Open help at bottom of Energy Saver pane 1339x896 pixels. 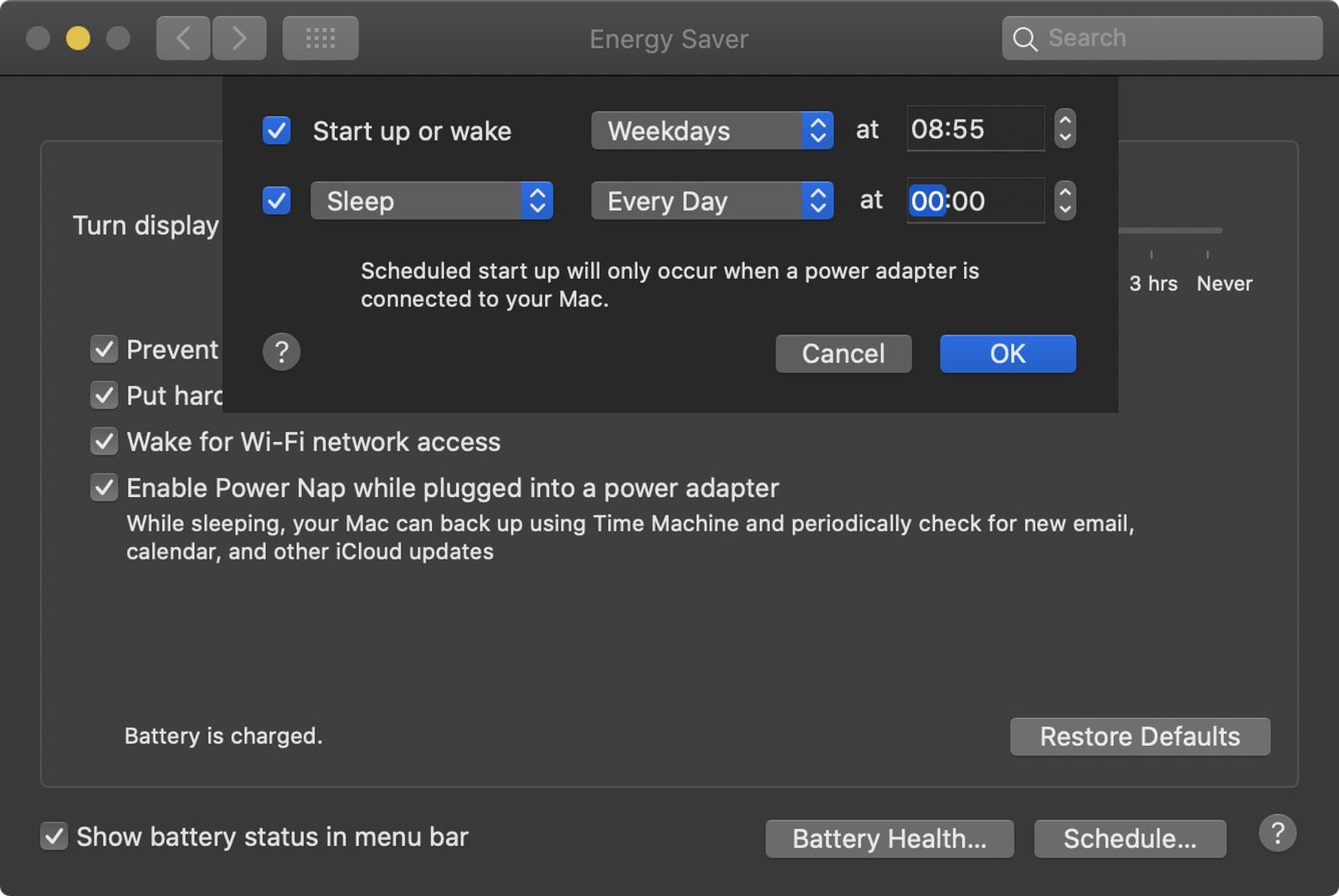[x=1277, y=833]
